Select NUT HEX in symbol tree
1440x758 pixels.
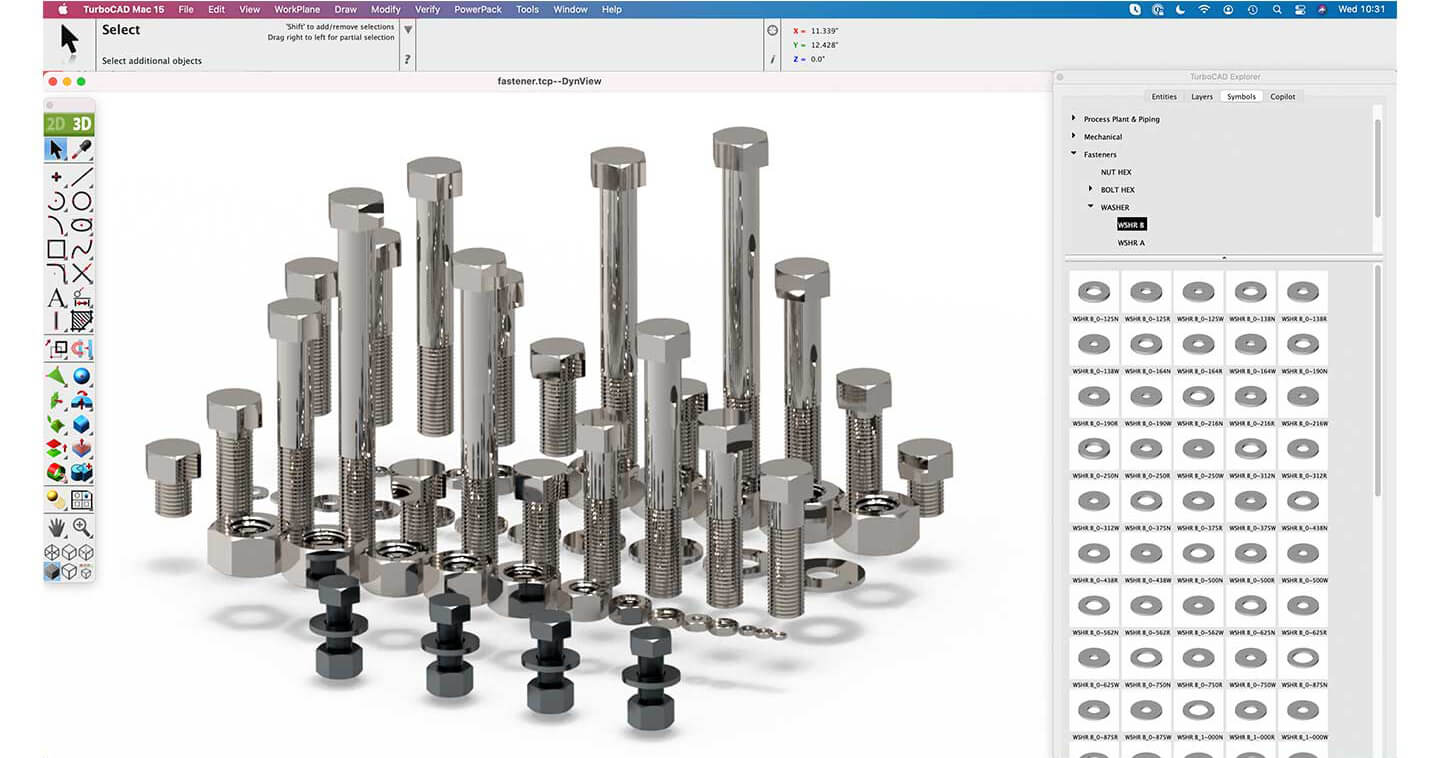coord(1116,172)
